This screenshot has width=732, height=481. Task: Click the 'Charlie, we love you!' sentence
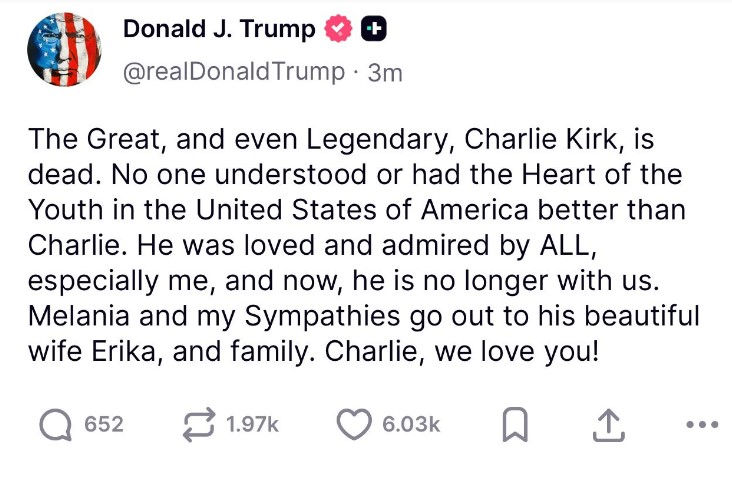461,351
